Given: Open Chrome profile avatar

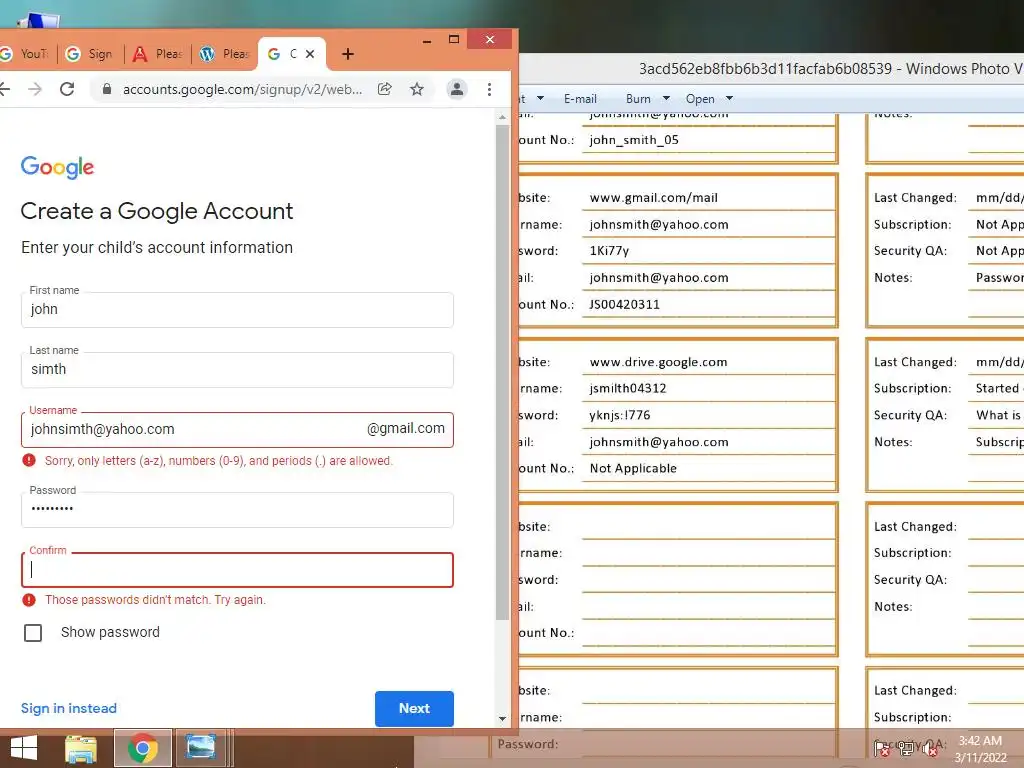Looking at the screenshot, I should 456,89.
